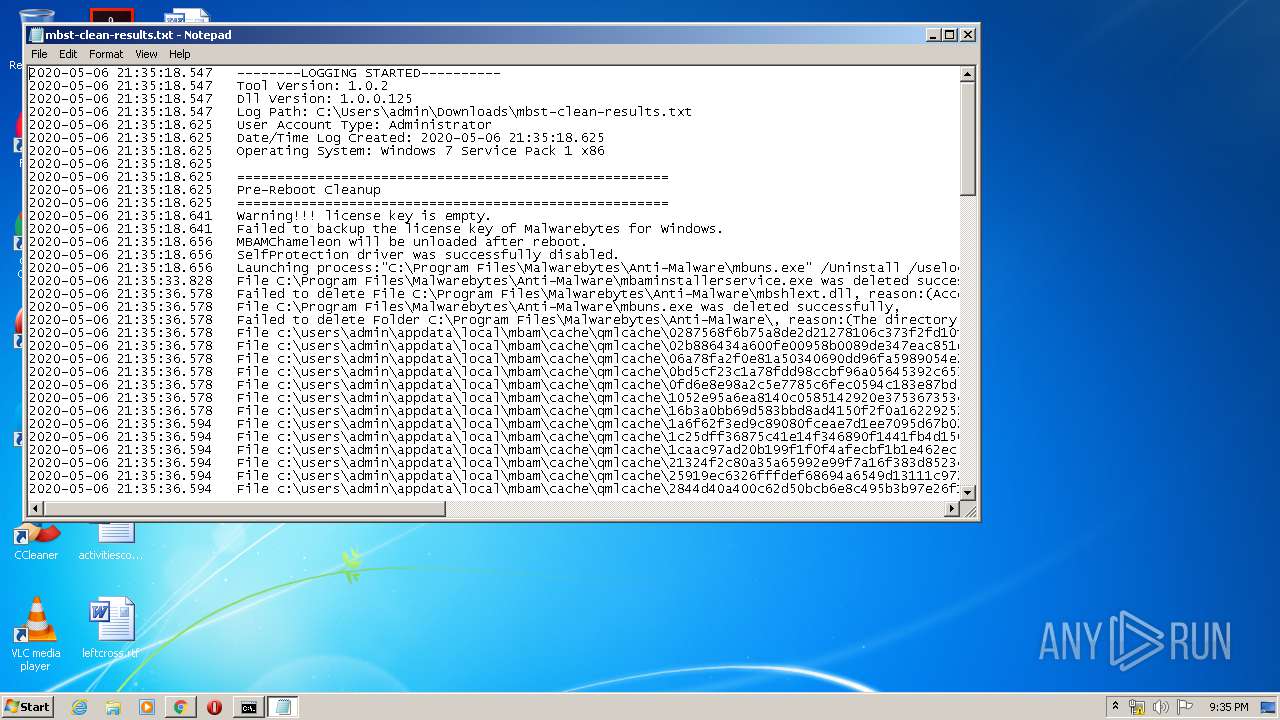Show hidden tray icons arrow
Viewport: 1280px width, 720px height.
pos(1116,707)
